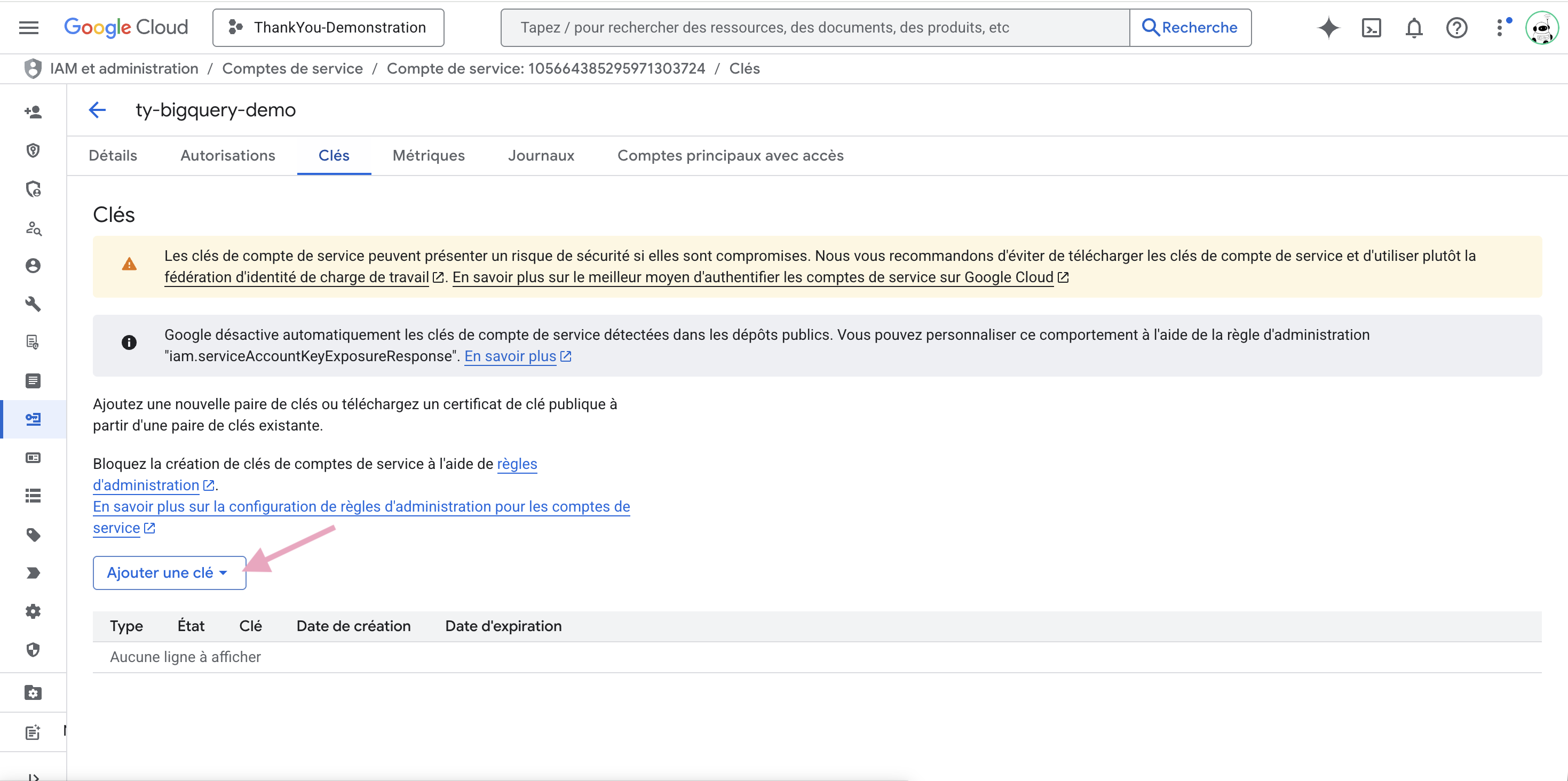Open the wrench tools sidebar icon
The image size is (1568, 781).
pyautogui.click(x=33, y=304)
